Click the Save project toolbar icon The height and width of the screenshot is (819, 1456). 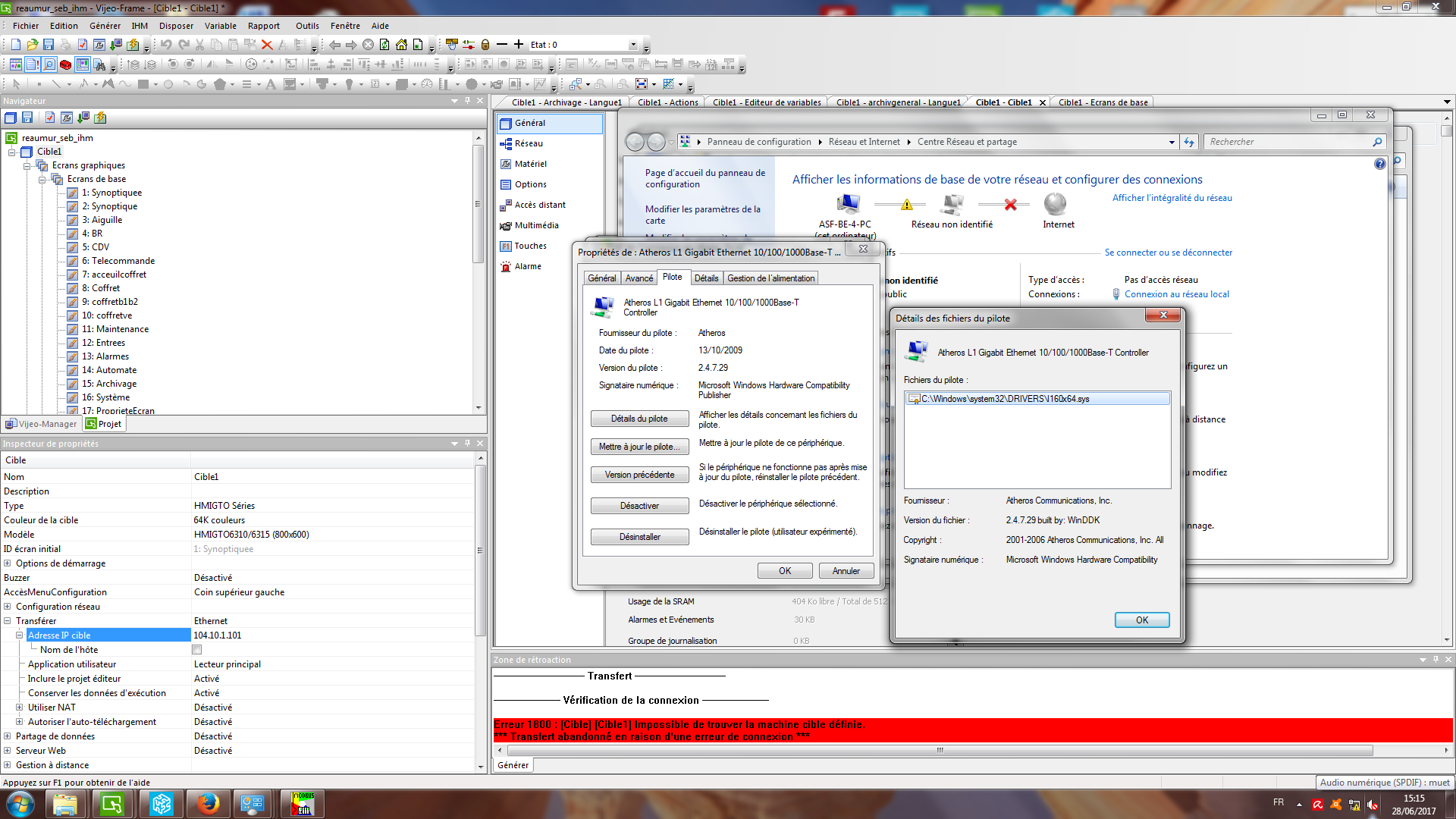coord(49,45)
